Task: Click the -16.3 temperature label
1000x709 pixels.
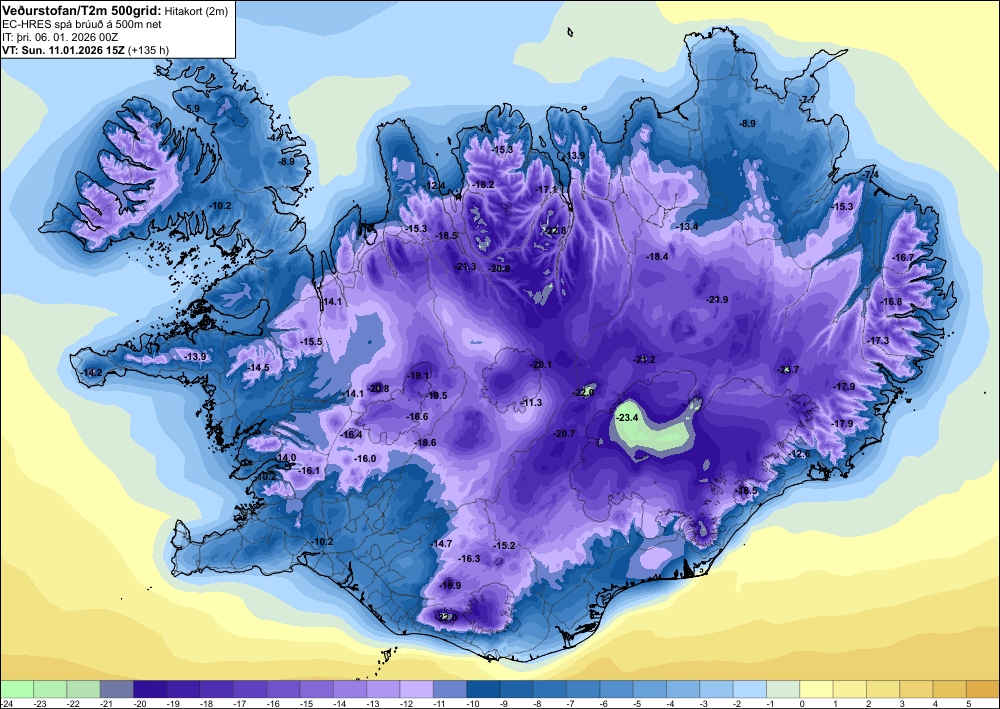Action: pos(469,559)
